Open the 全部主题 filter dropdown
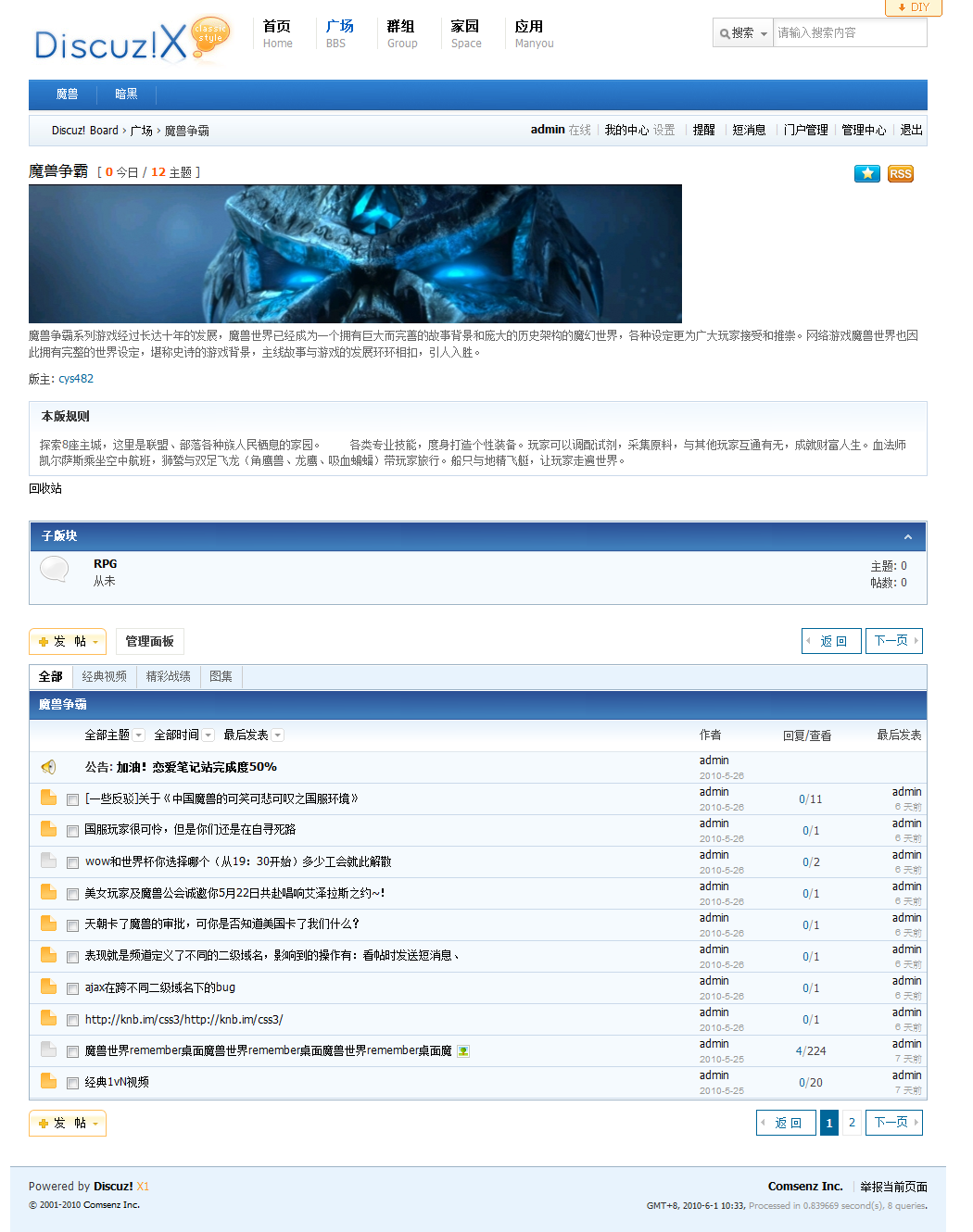Screen dimensions: 973x1232 coord(114,735)
